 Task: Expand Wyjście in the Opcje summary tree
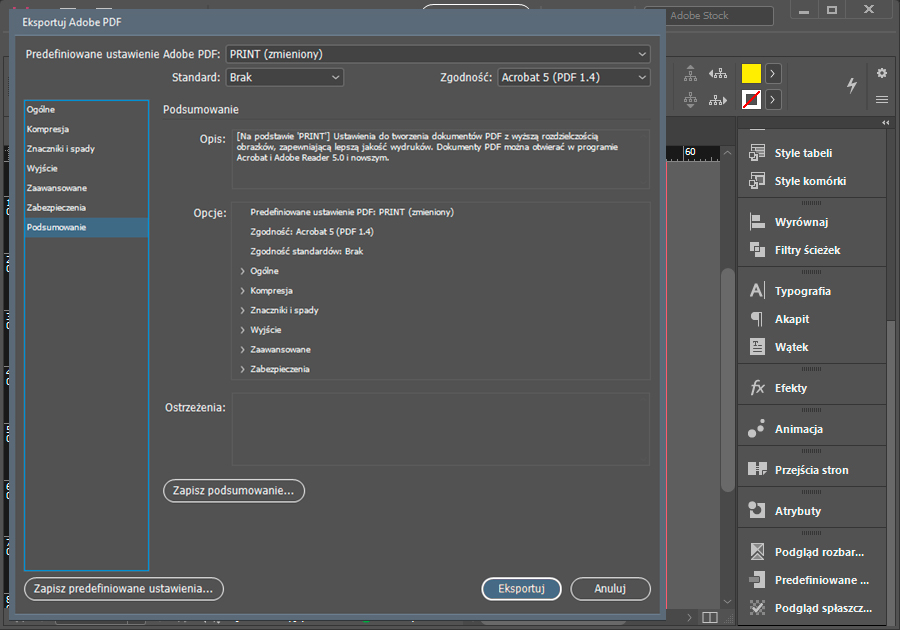[243, 330]
